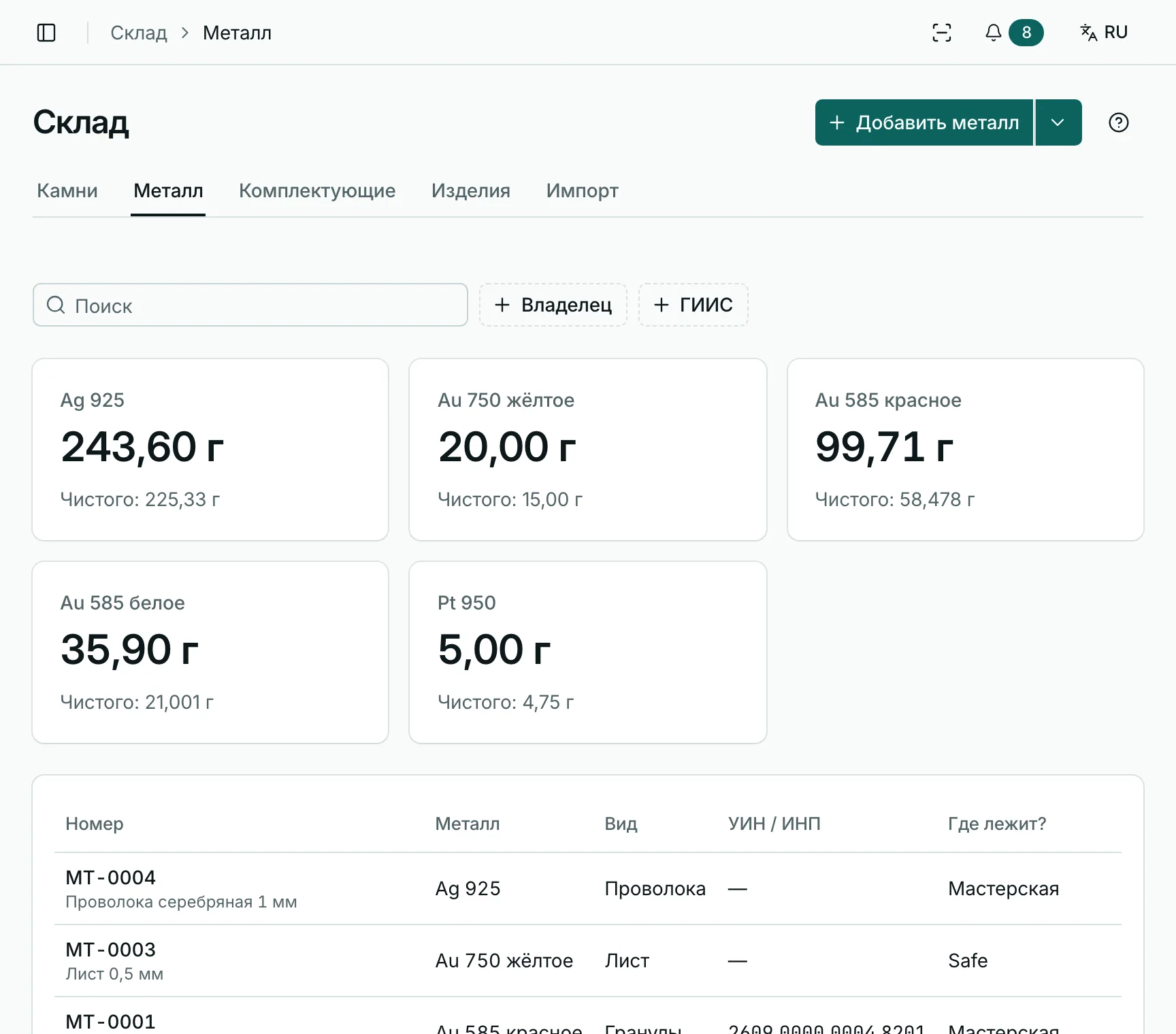The width and height of the screenshot is (1176, 1034).
Task: Click Лист type in MT-0003 row
Action: pos(627,961)
